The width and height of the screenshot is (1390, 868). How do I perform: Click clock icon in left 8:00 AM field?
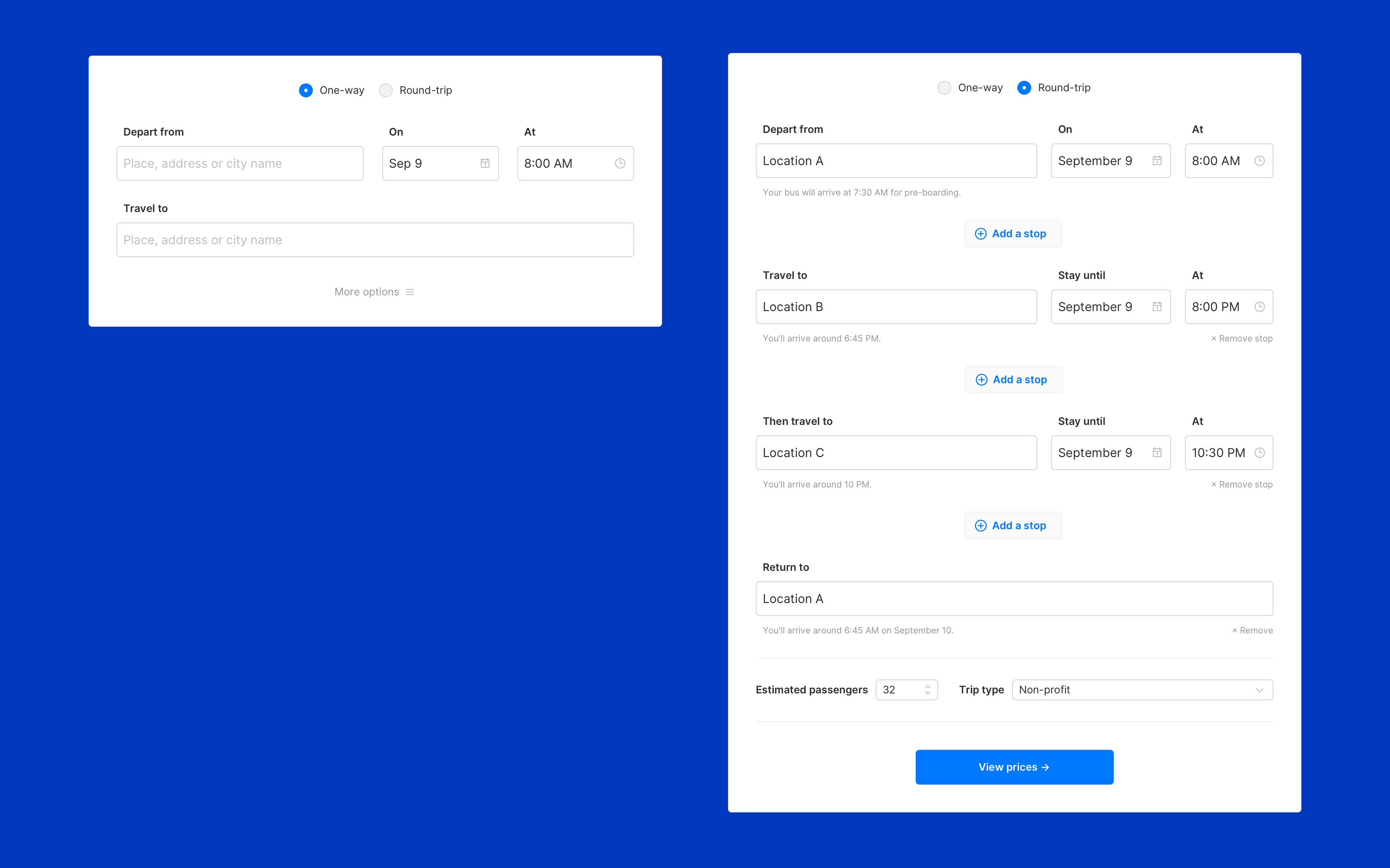pyautogui.click(x=620, y=164)
